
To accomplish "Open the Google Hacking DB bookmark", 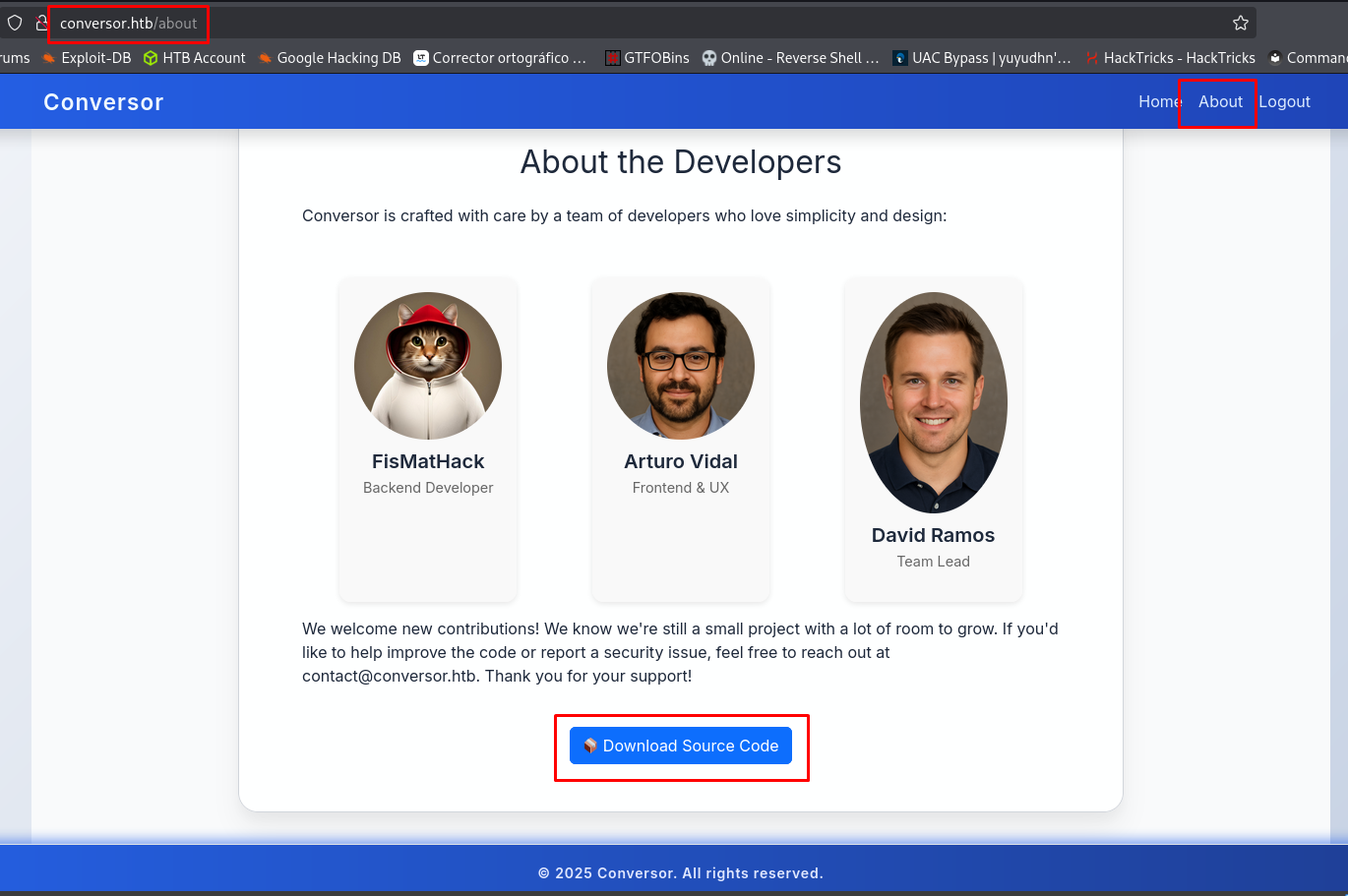I will pos(330,58).
